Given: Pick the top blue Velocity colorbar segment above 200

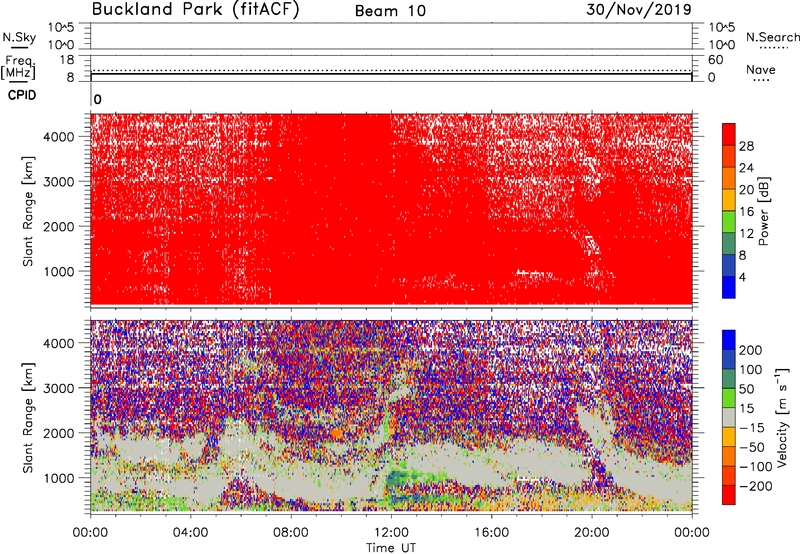Looking at the screenshot, I should coord(729,340).
